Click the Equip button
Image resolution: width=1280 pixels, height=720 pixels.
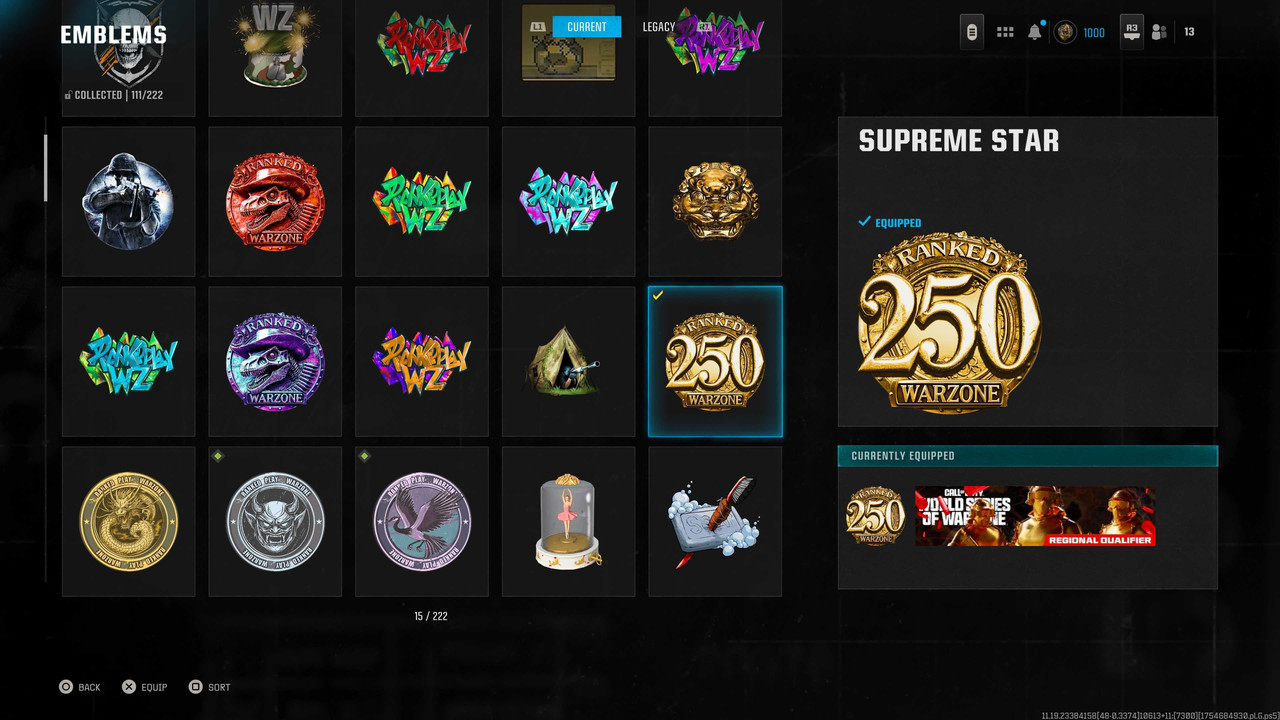[x=144, y=687]
